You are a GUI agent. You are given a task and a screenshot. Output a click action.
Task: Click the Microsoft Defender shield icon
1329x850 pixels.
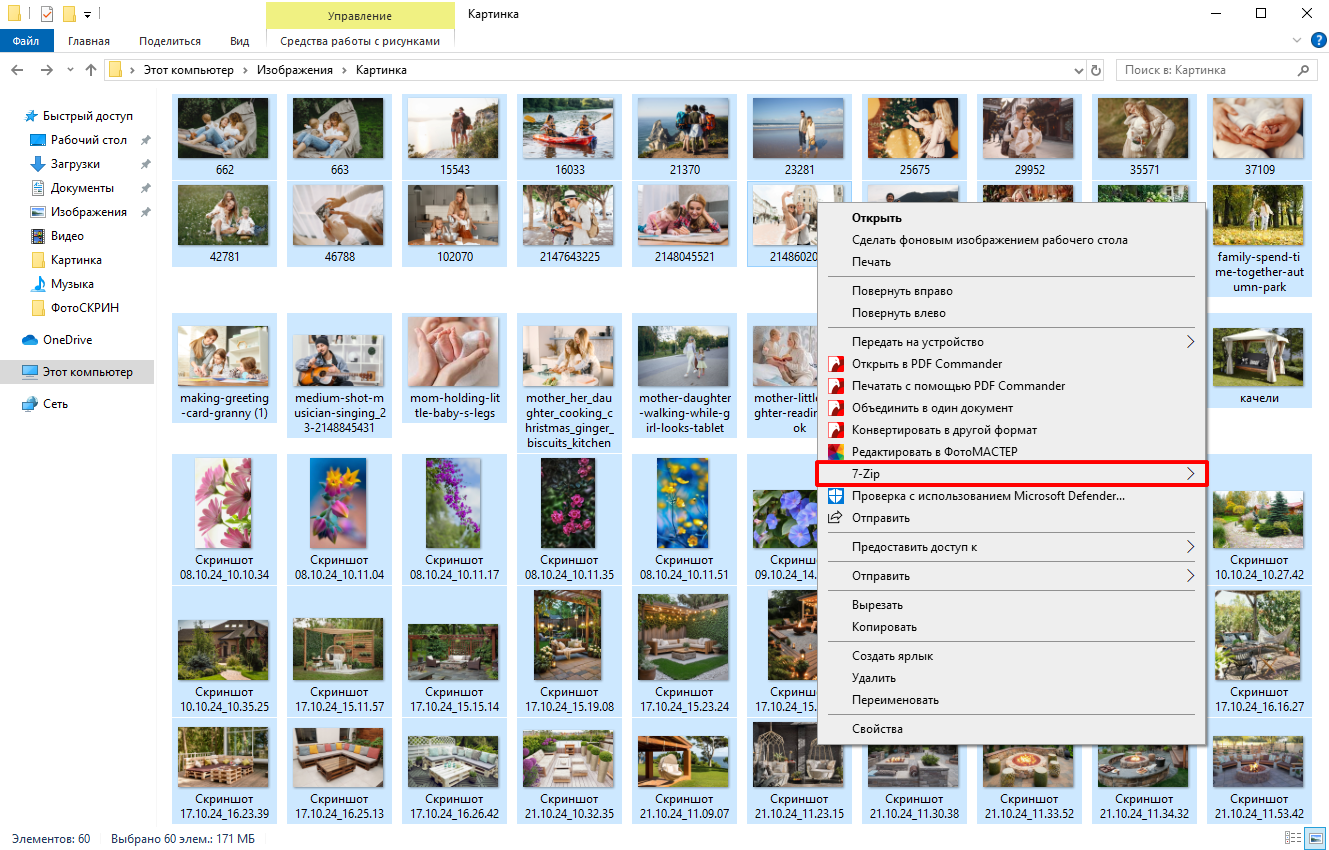click(835, 496)
